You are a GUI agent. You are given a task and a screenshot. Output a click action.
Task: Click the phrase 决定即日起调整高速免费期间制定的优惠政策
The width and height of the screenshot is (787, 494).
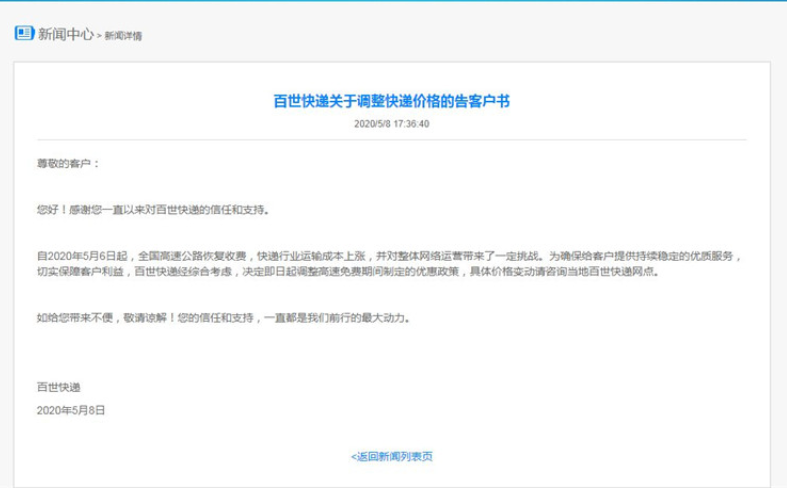click(357, 272)
